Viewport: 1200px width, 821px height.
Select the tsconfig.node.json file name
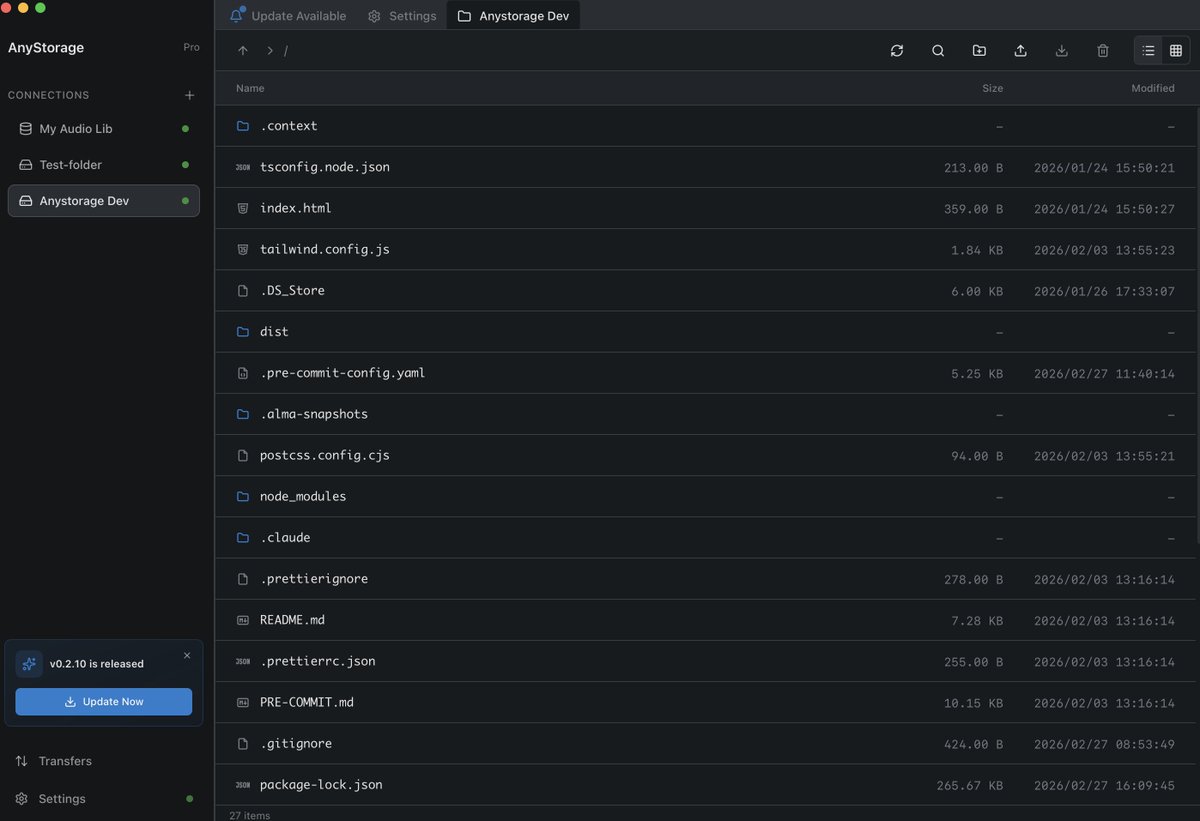pos(325,167)
